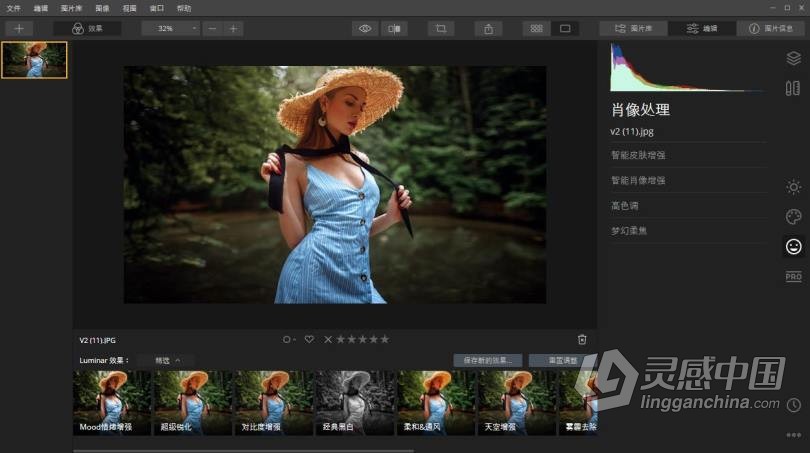Screen dimensions: 810x453
Task: Zoom in with the toolbar plus button
Action: [233, 28]
